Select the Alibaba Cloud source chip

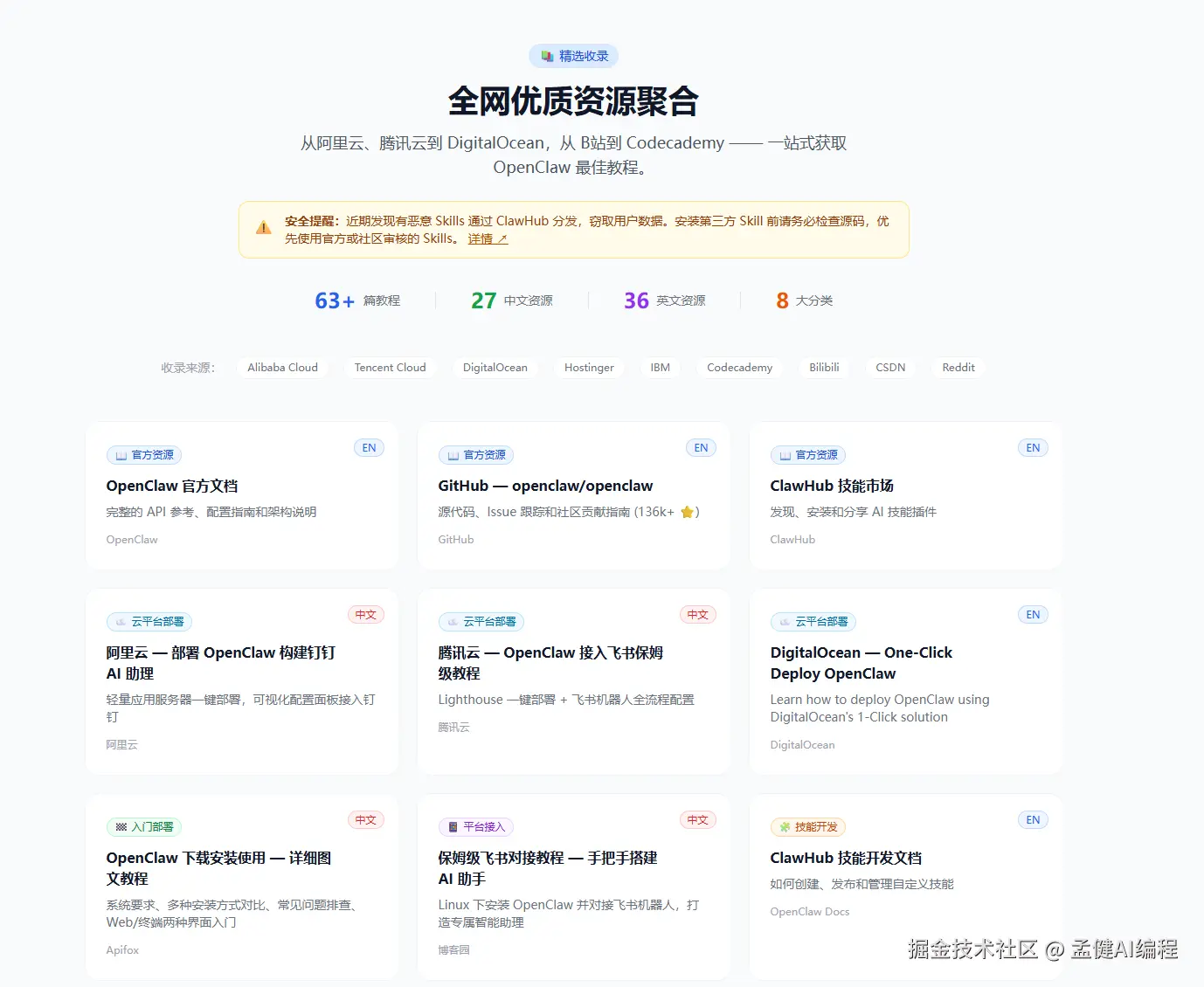pyautogui.click(x=282, y=368)
